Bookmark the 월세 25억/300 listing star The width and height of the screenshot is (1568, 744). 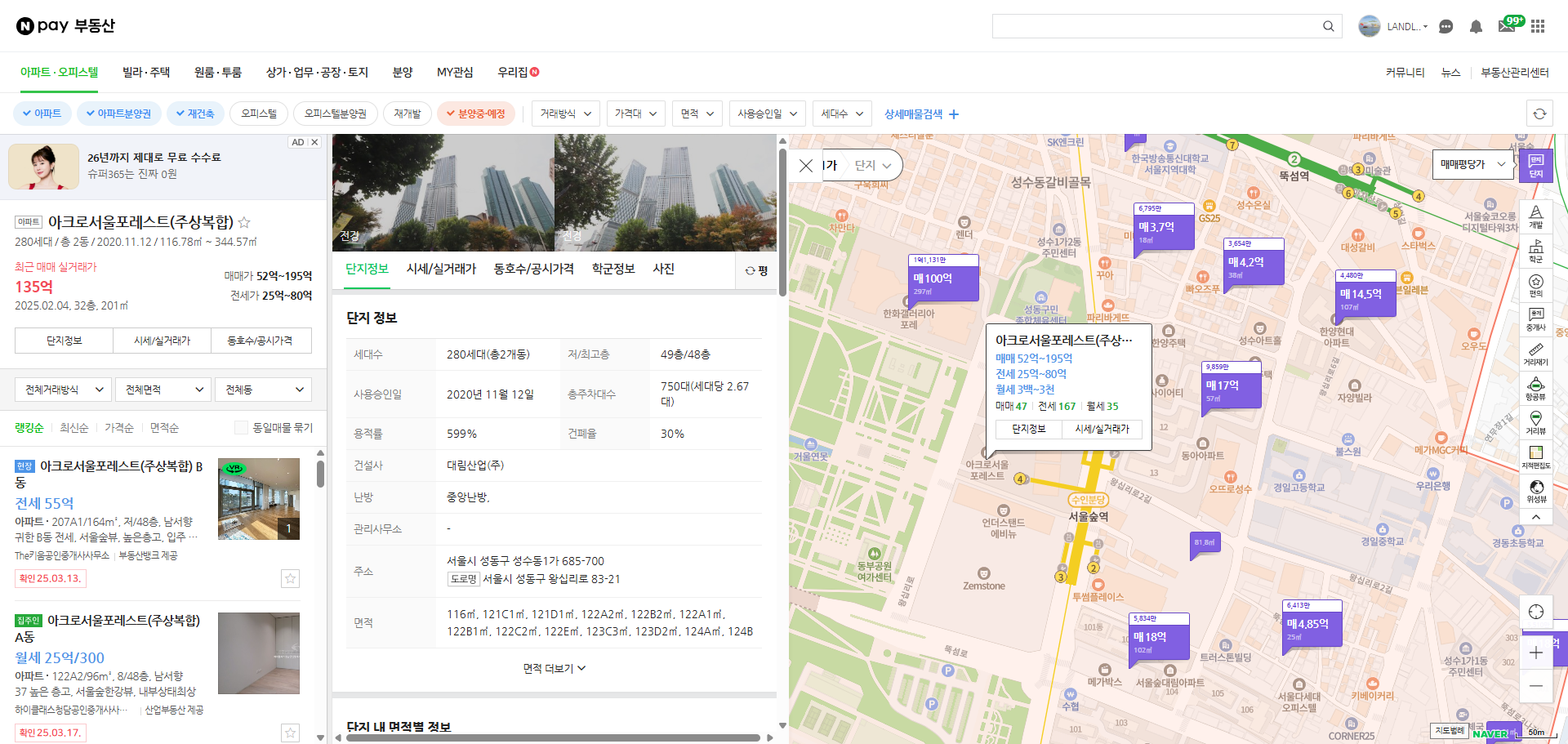click(x=290, y=733)
